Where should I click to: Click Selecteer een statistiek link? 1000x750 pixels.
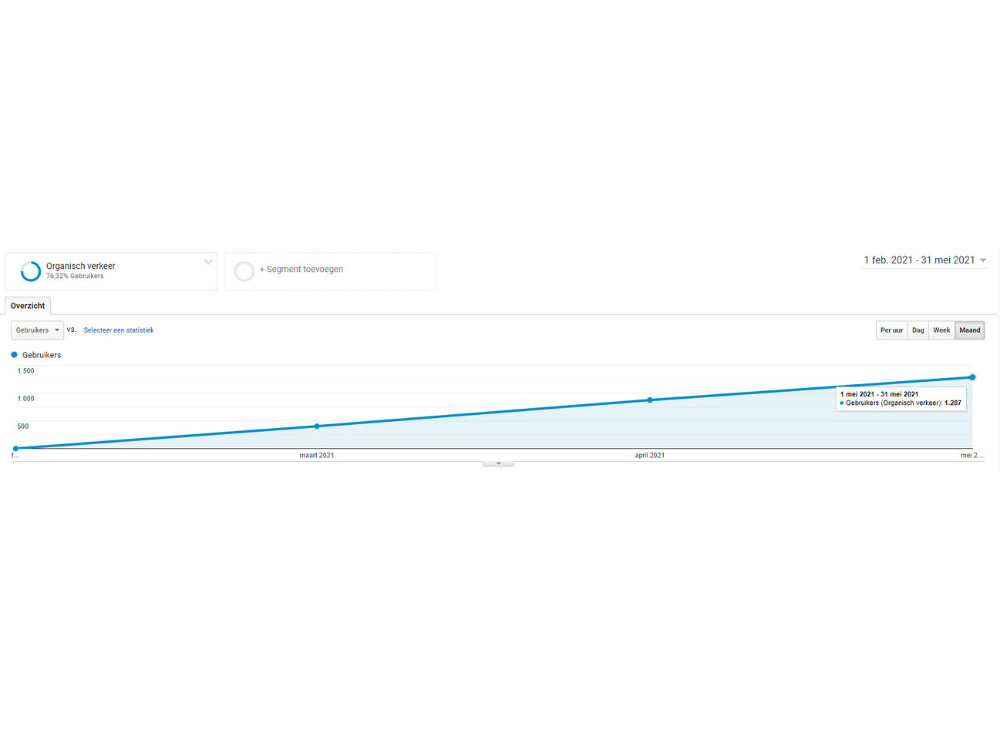119,330
